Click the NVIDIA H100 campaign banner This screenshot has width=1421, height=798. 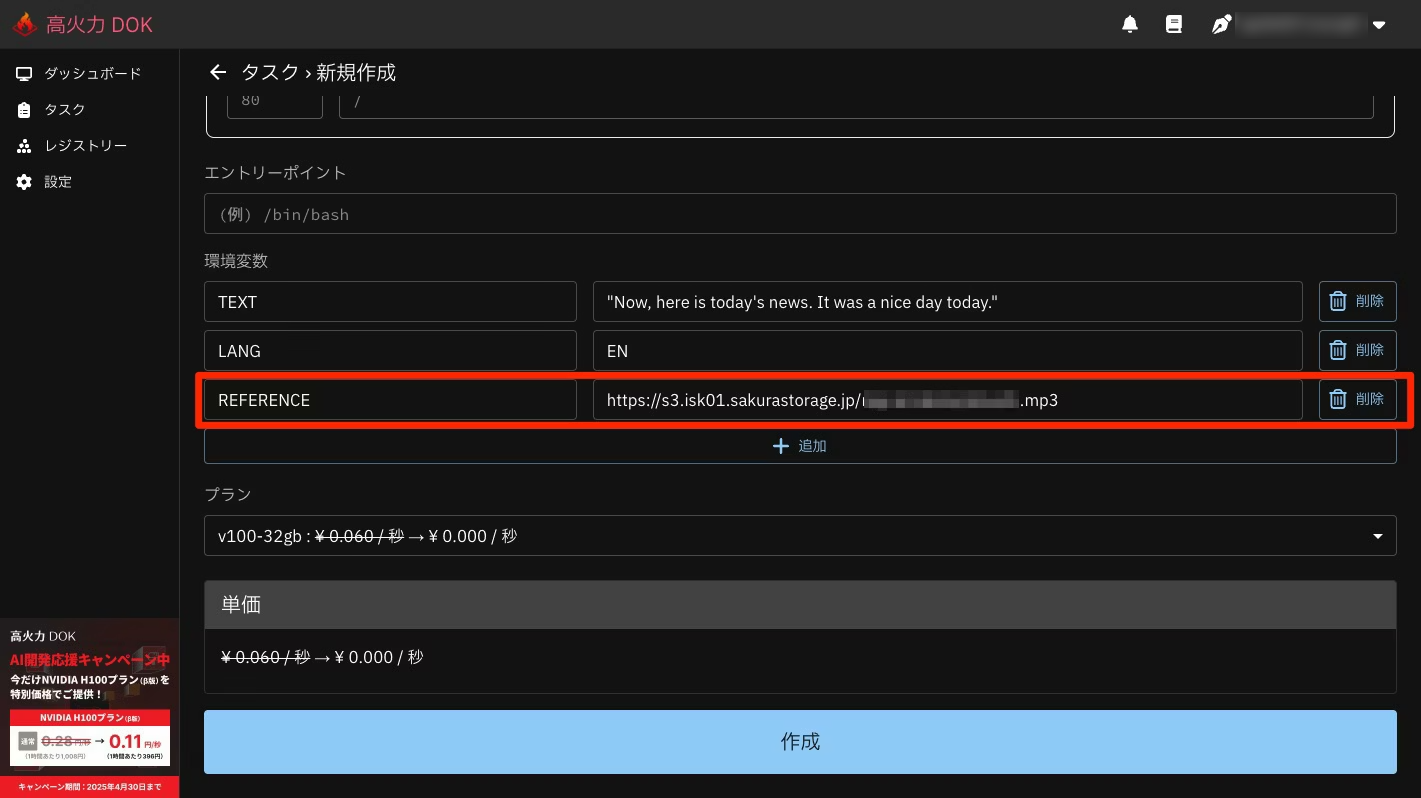click(90, 707)
